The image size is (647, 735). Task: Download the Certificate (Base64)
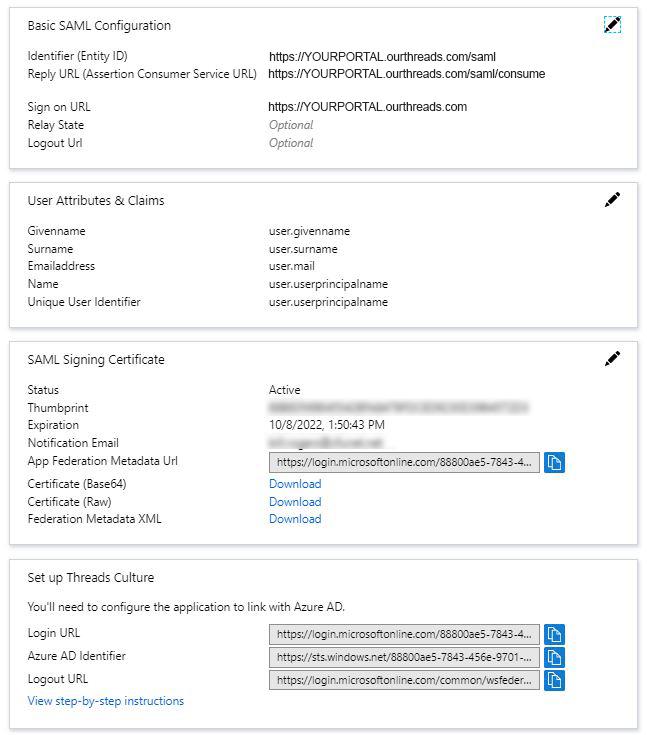click(295, 484)
